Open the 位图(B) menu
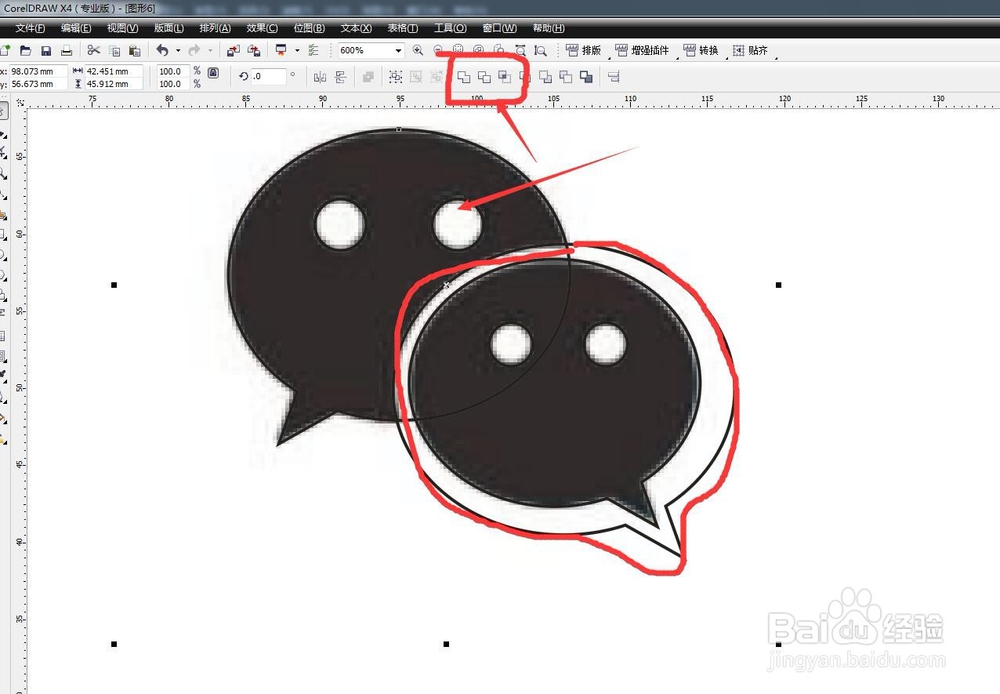The image size is (1000, 694). coord(309,28)
